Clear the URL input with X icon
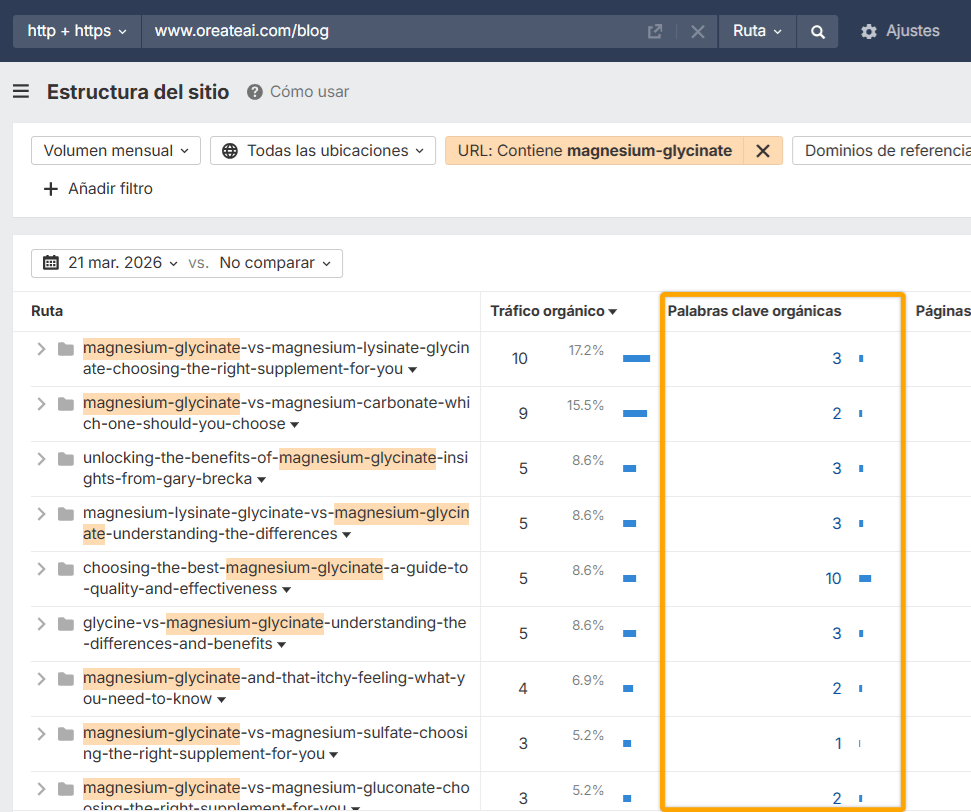The image size is (971, 812). point(697,31)
